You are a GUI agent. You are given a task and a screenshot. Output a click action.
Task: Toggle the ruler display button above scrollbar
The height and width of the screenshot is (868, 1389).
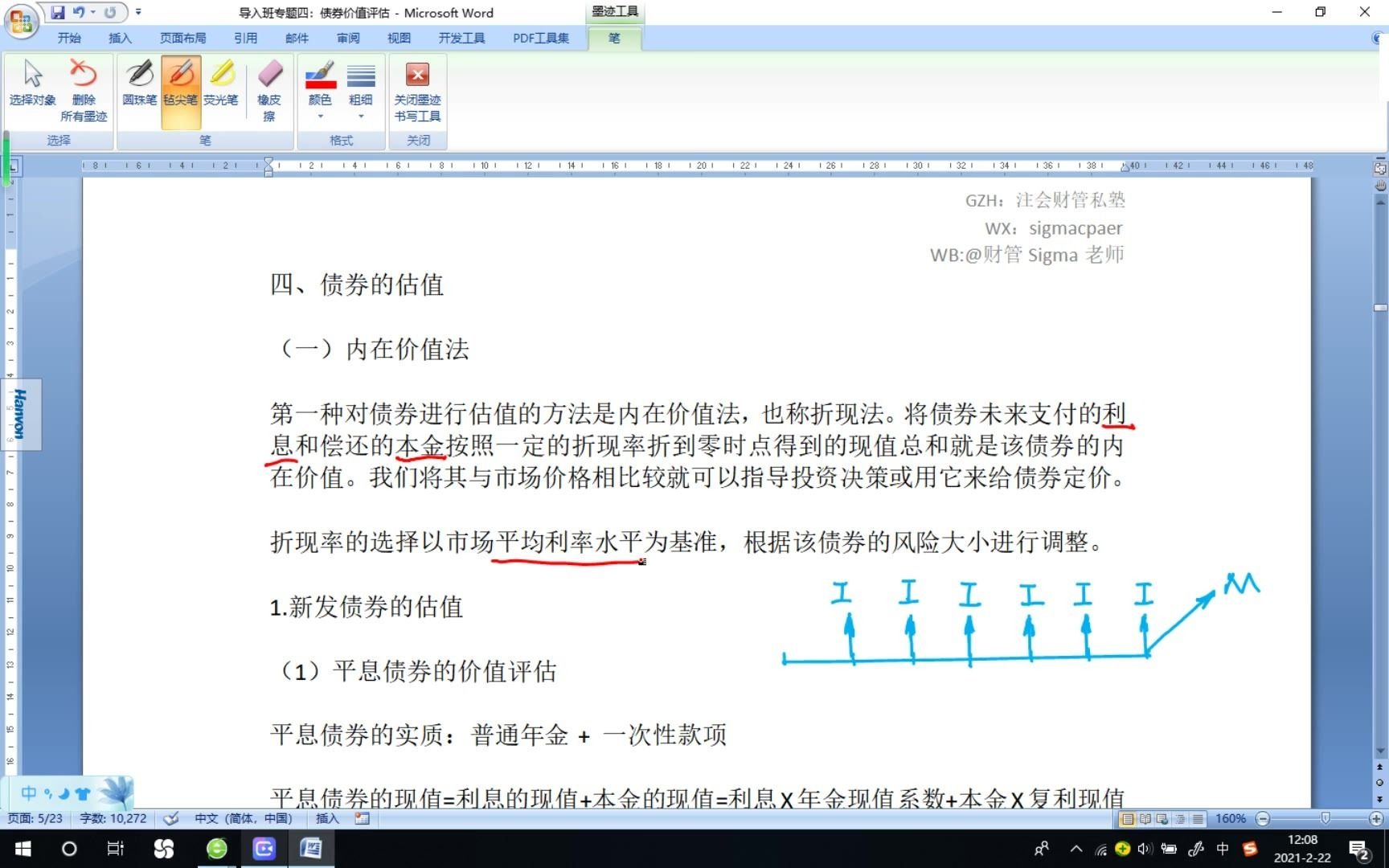click(x=1380, y=169)
